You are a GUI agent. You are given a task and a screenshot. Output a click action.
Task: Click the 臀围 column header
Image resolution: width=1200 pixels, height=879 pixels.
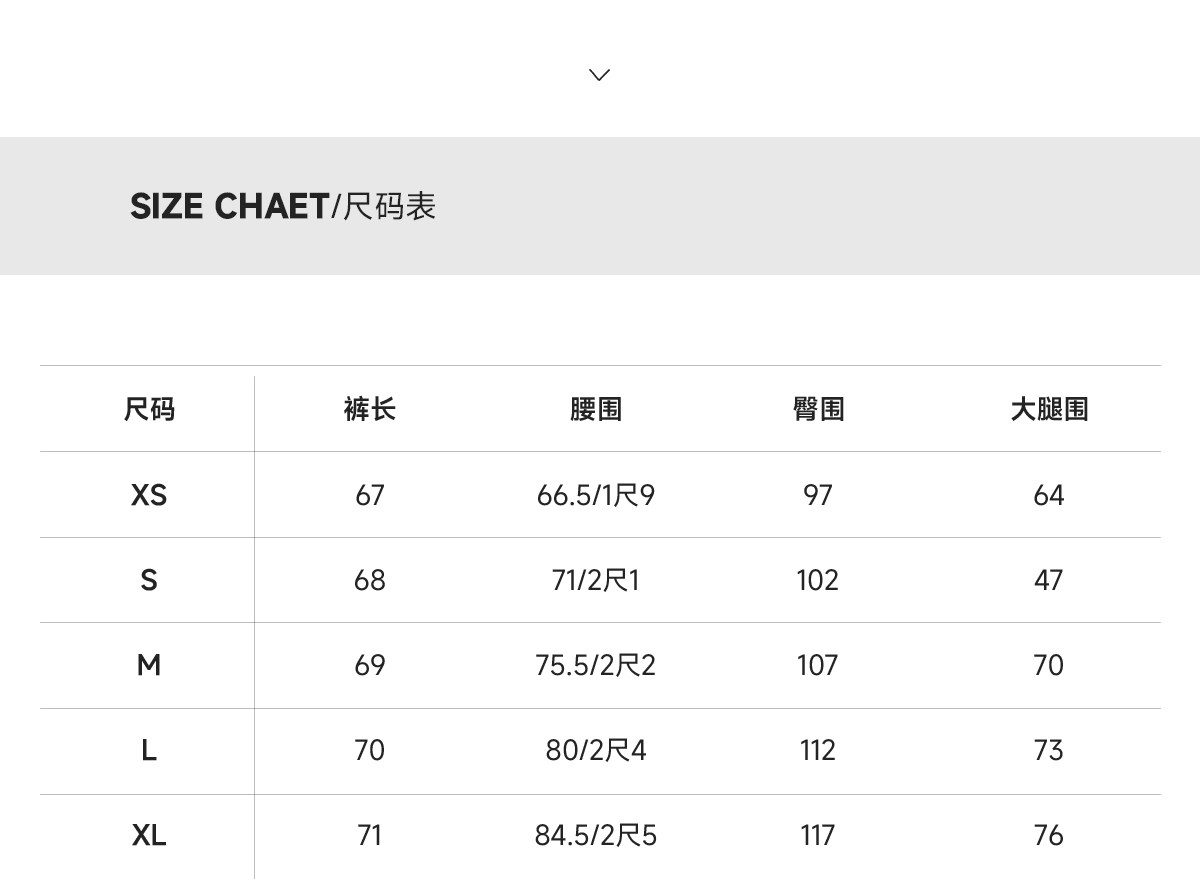point(818,409)
